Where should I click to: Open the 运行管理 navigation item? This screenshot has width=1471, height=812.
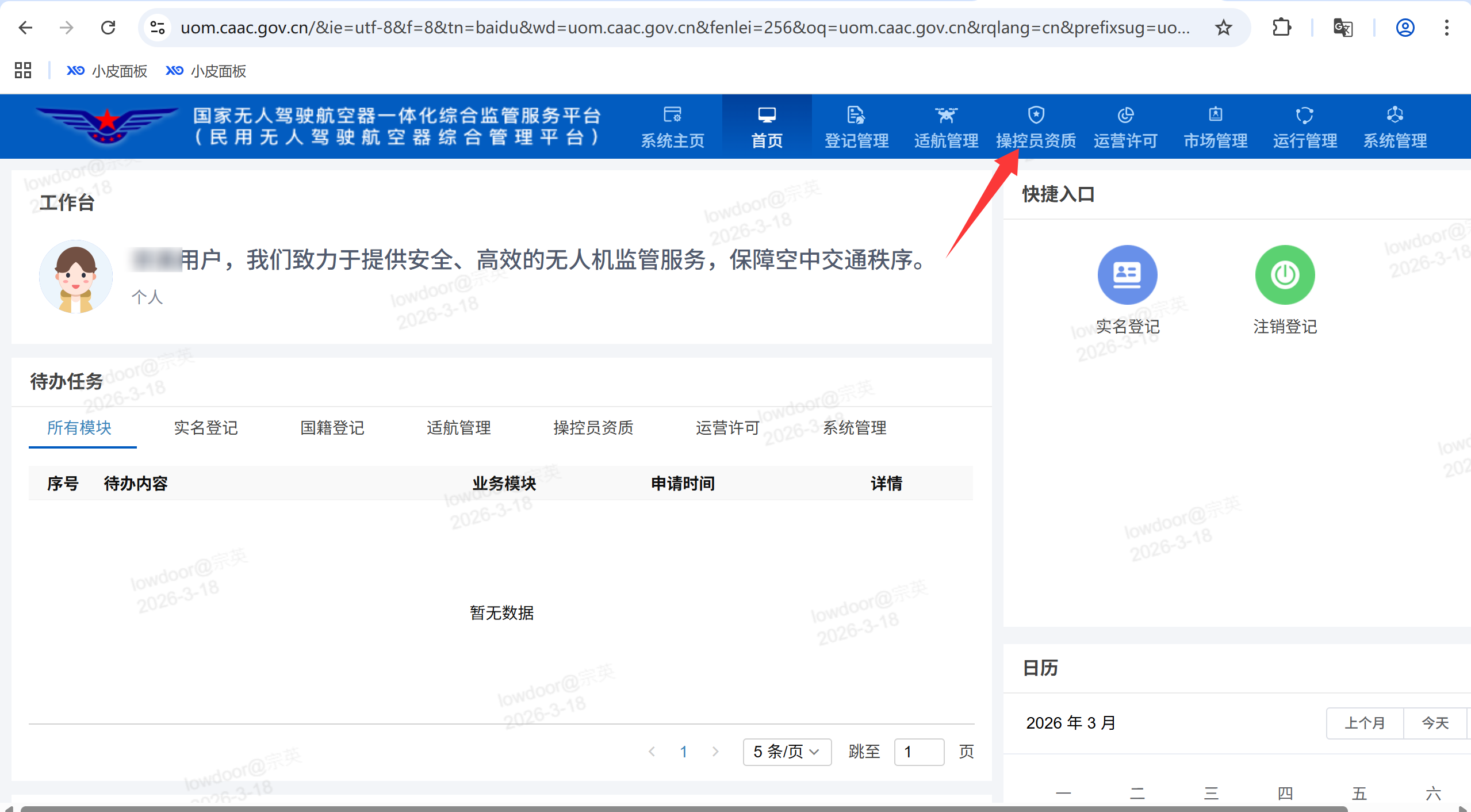tap(1305, 127)
